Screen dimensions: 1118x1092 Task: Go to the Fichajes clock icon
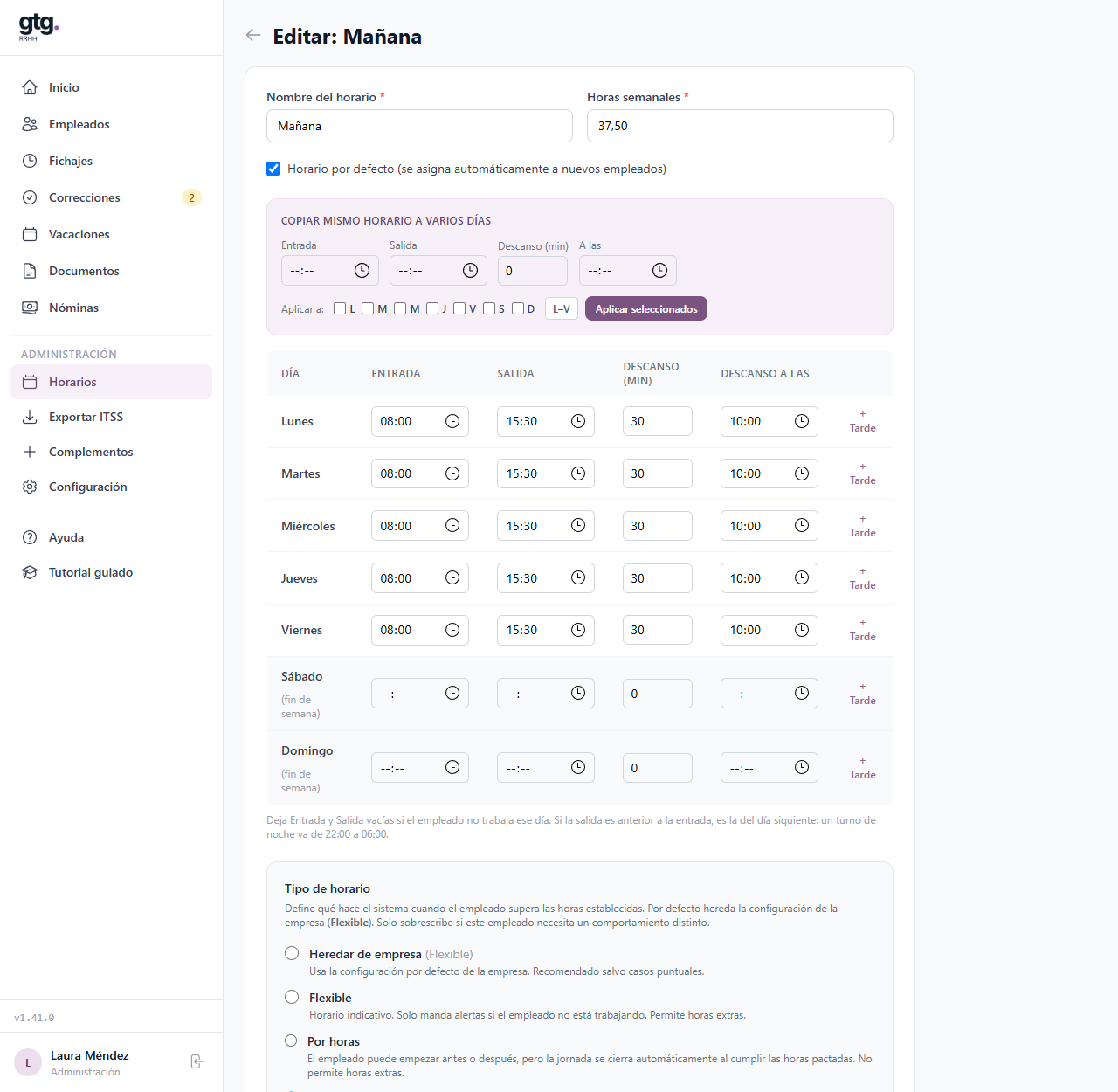click(30, 161)
